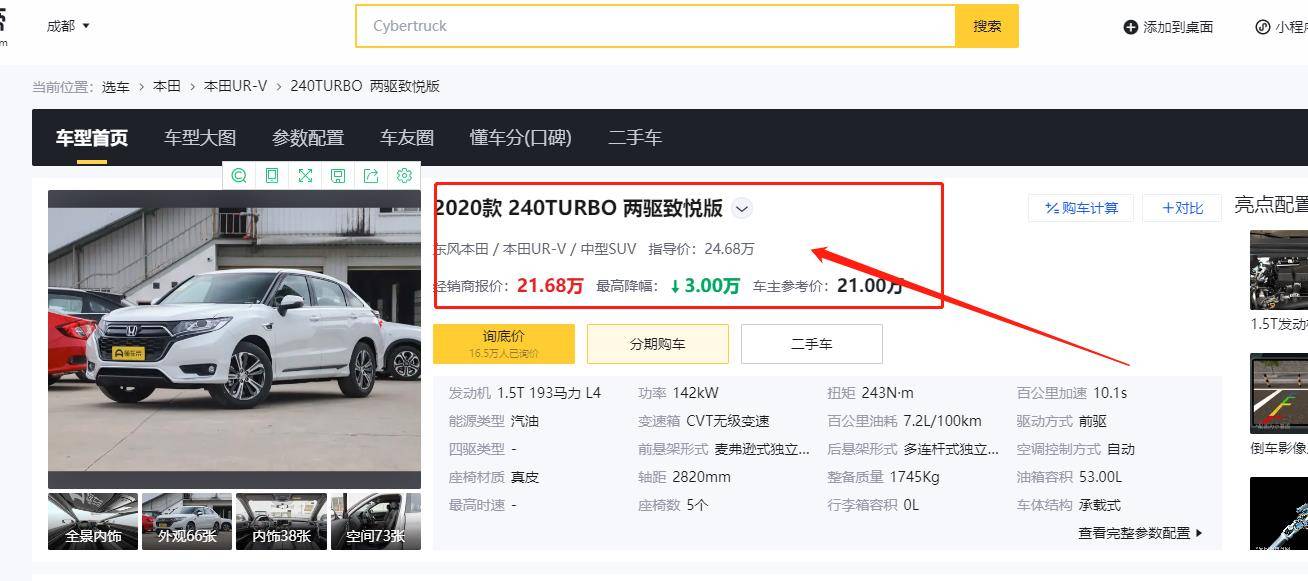
Task: Open the 参数配置 tab
Action: (x=308, y=138)
